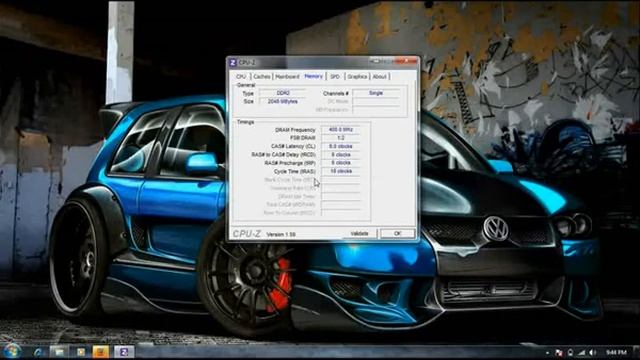Viewport: 640px width, 360px height.
Task: Click the Channels # value Single
Action: (376, 93)
